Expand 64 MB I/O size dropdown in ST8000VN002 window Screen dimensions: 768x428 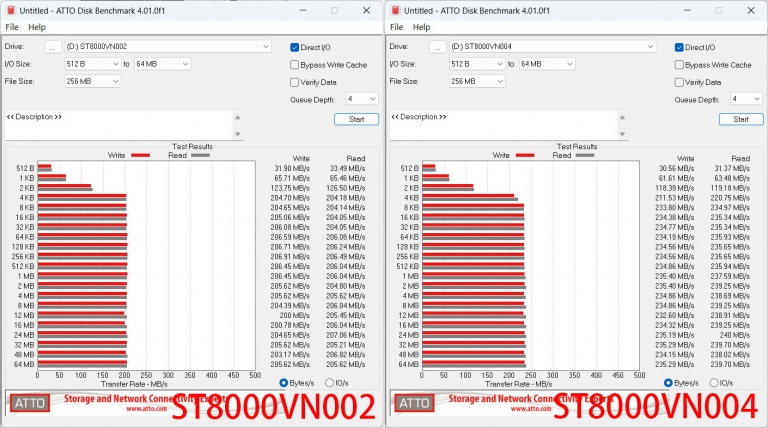[162, 64]
